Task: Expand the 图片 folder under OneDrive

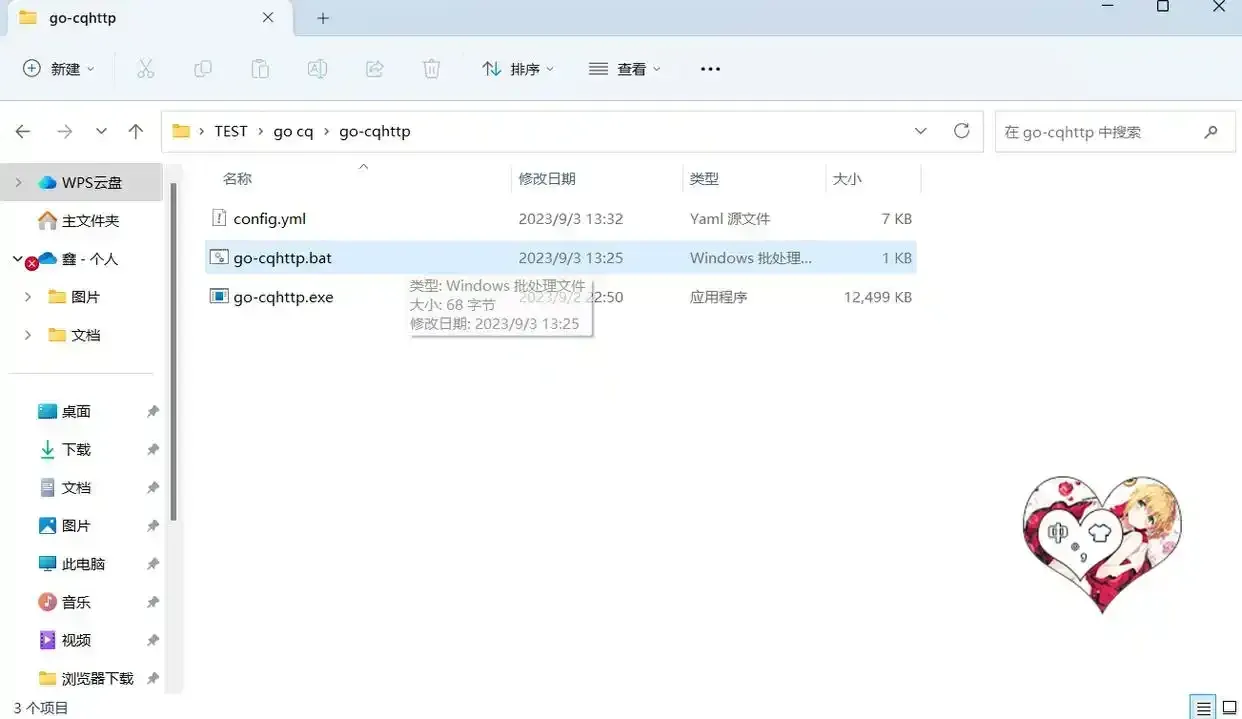Action: [28, 297]
